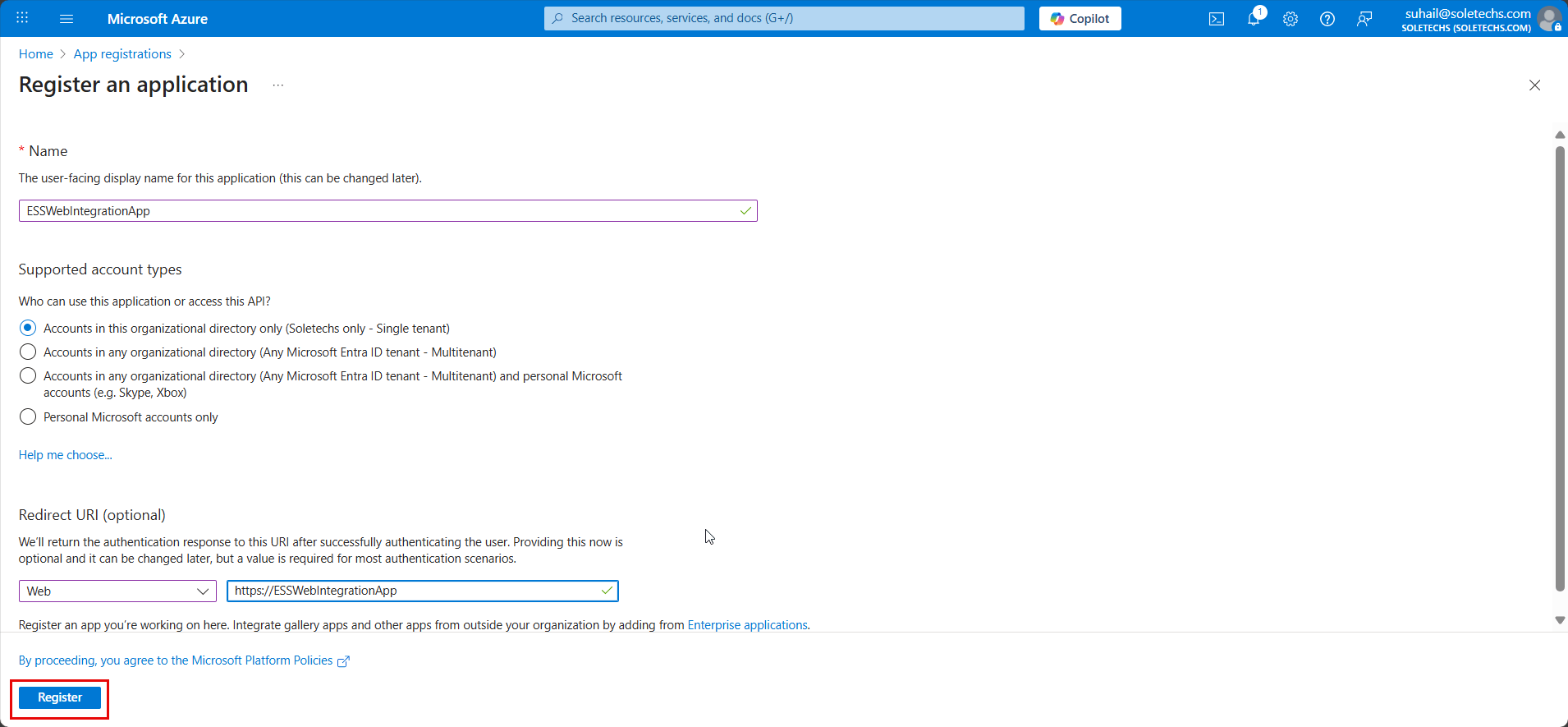This screenshot has height=727, width=1568.
Task: Click the vertical scrollbar thumb
Action: pyautogui.click(x=1560, y=368)
